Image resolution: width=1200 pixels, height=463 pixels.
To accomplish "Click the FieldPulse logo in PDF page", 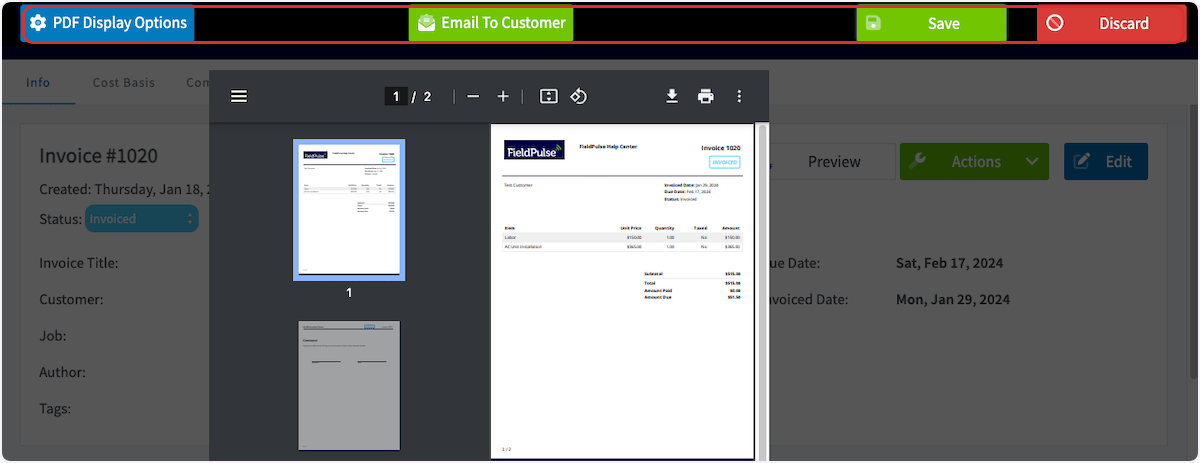I will coord(534,150).
